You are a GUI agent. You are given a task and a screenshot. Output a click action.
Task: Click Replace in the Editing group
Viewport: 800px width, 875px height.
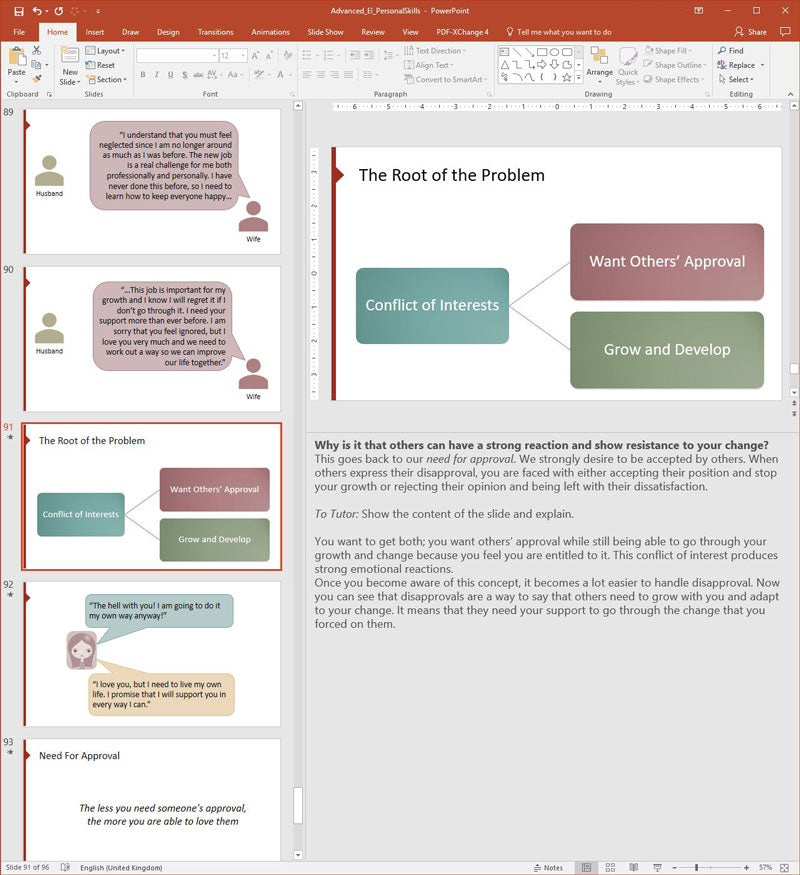click(x=741, y=65)
